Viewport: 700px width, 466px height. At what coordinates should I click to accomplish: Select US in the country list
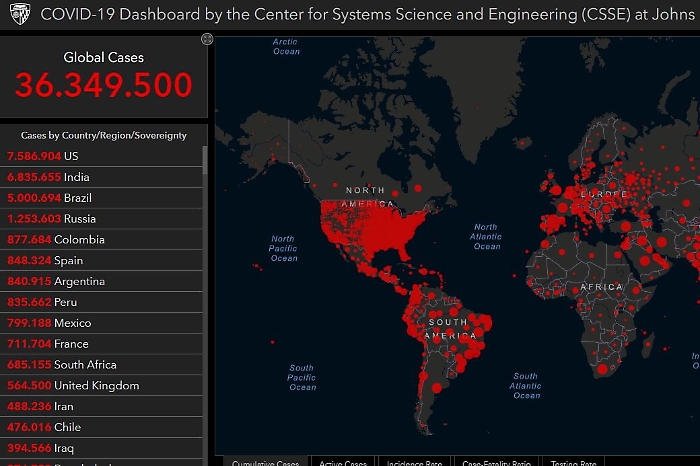coord(70,156)
